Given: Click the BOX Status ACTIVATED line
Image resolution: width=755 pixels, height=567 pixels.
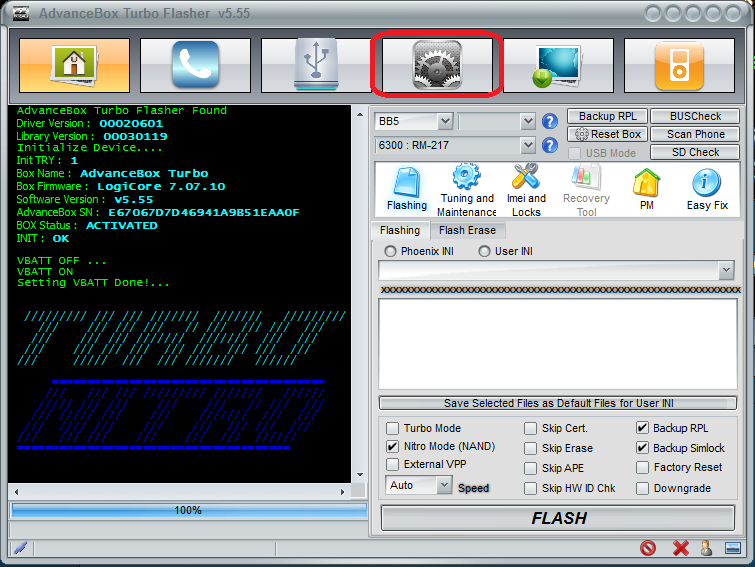Looking at the screenshot, I should coord(87,225).
